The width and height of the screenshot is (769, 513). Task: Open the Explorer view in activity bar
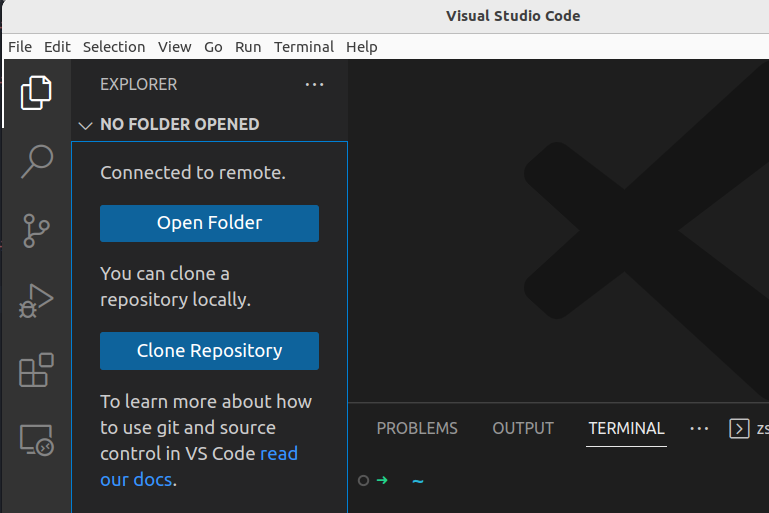36,93
